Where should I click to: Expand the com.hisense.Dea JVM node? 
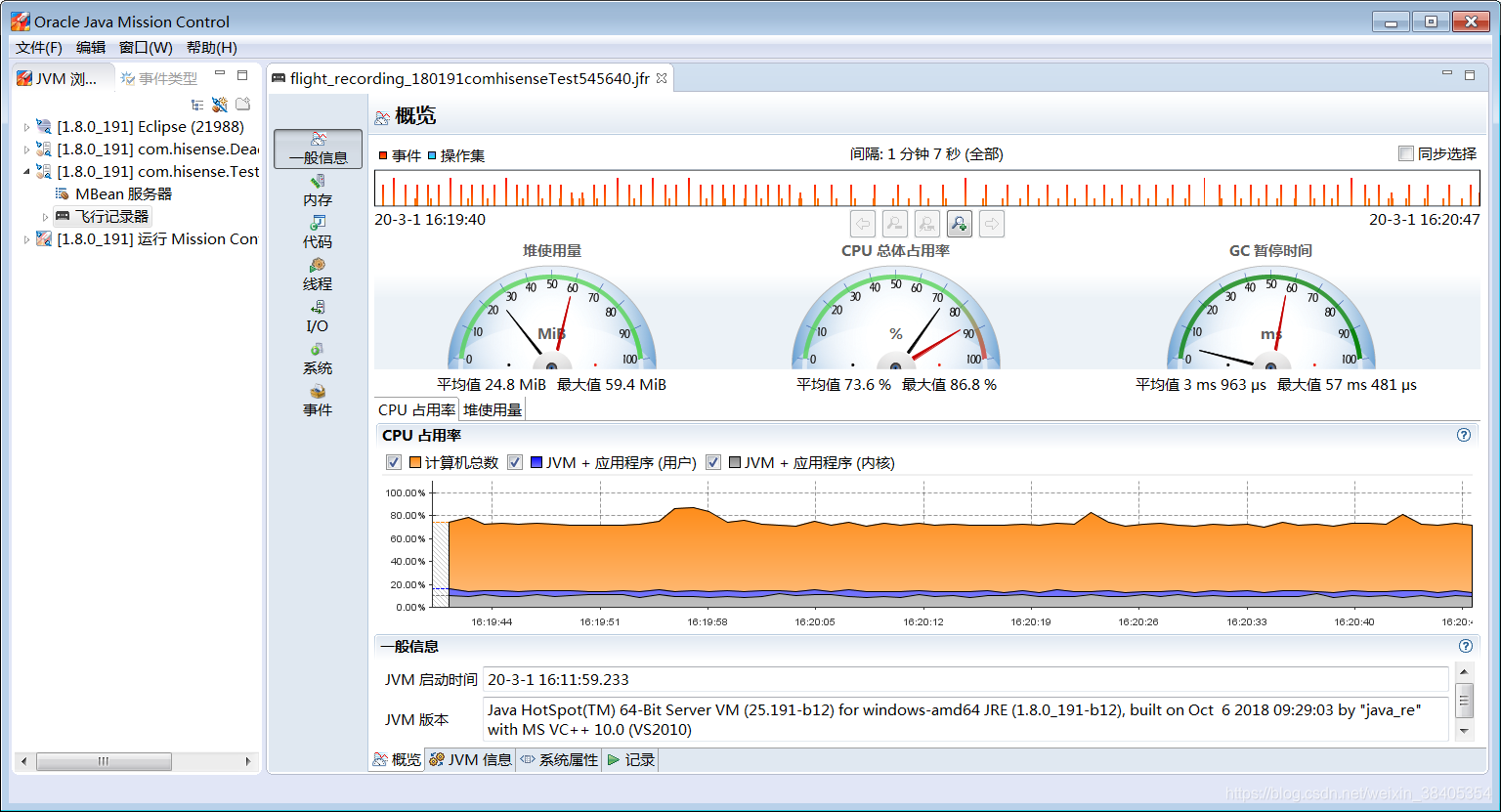click(26, 149)
